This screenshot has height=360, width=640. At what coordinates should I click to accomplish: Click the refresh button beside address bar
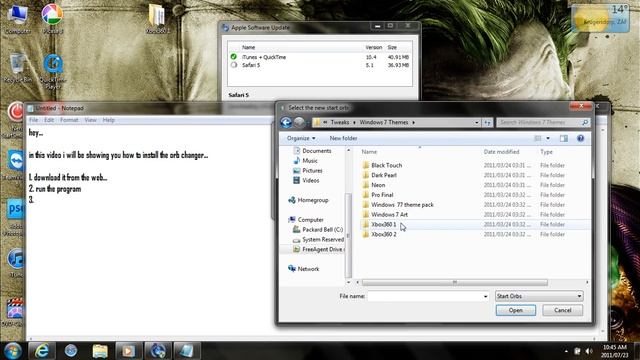coord(487,122)
